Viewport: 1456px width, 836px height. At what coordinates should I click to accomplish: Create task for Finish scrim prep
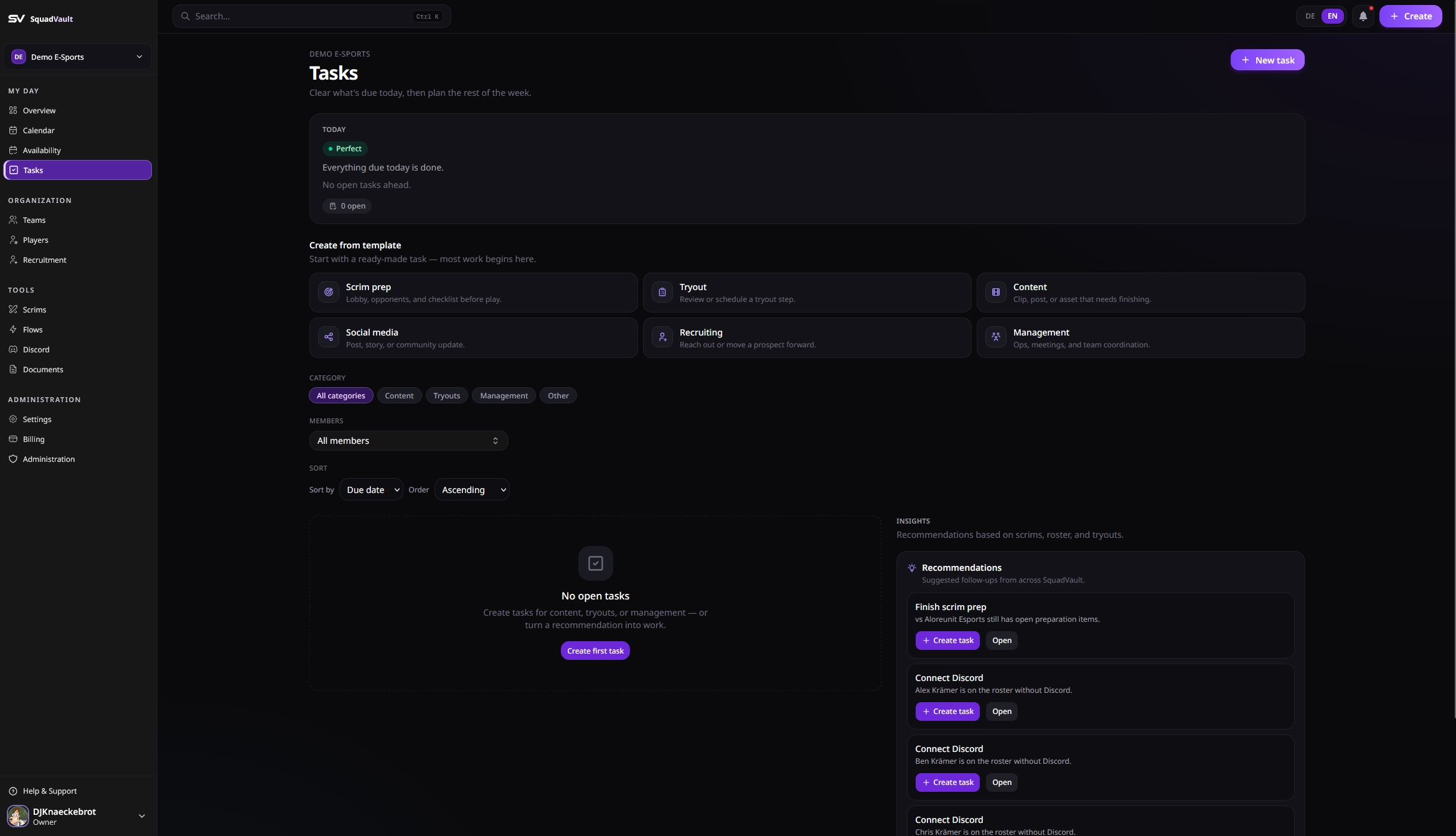(947, 641)
